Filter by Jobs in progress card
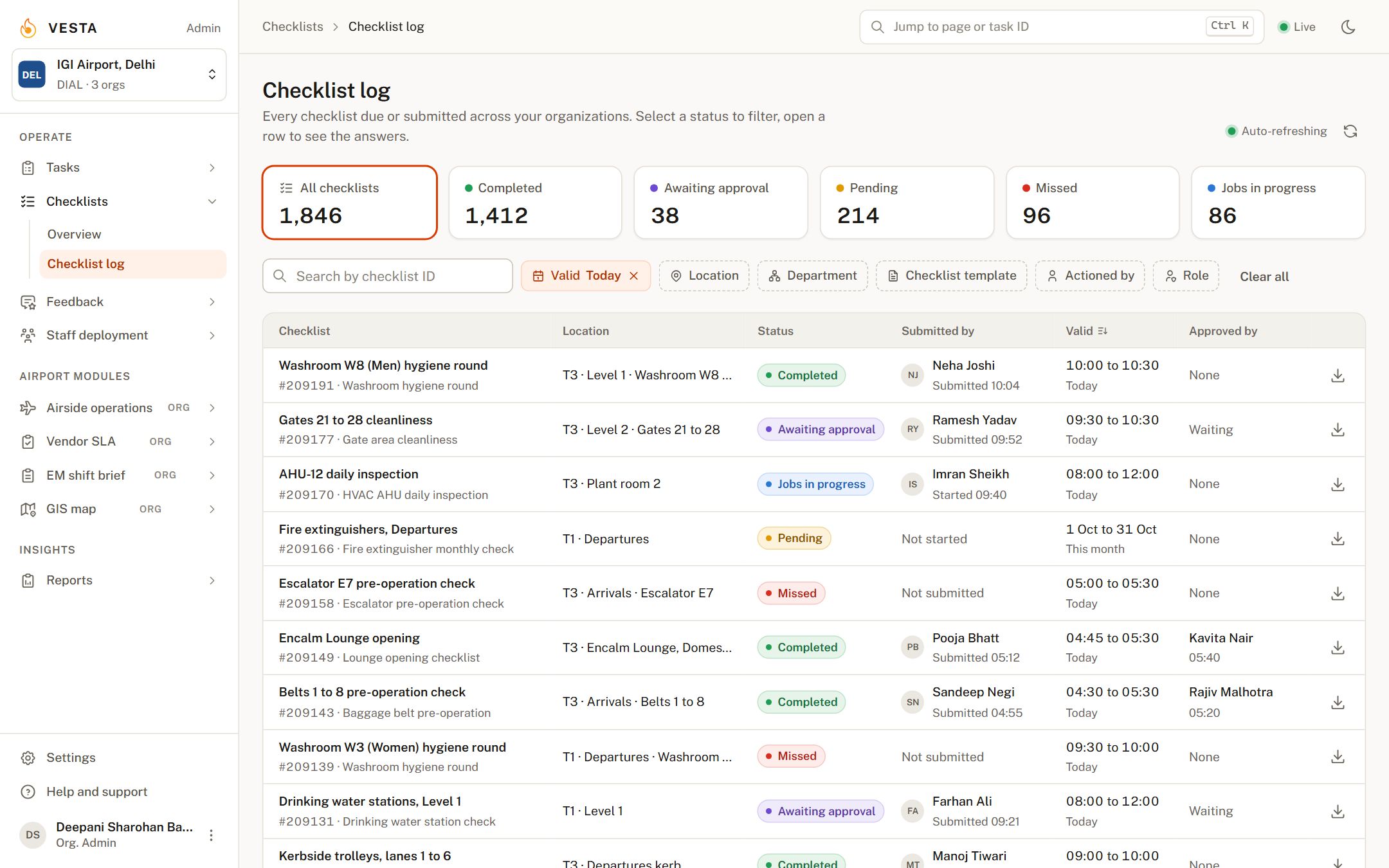This screenshot has height=868, width=1389. (x=1278, y=203)
